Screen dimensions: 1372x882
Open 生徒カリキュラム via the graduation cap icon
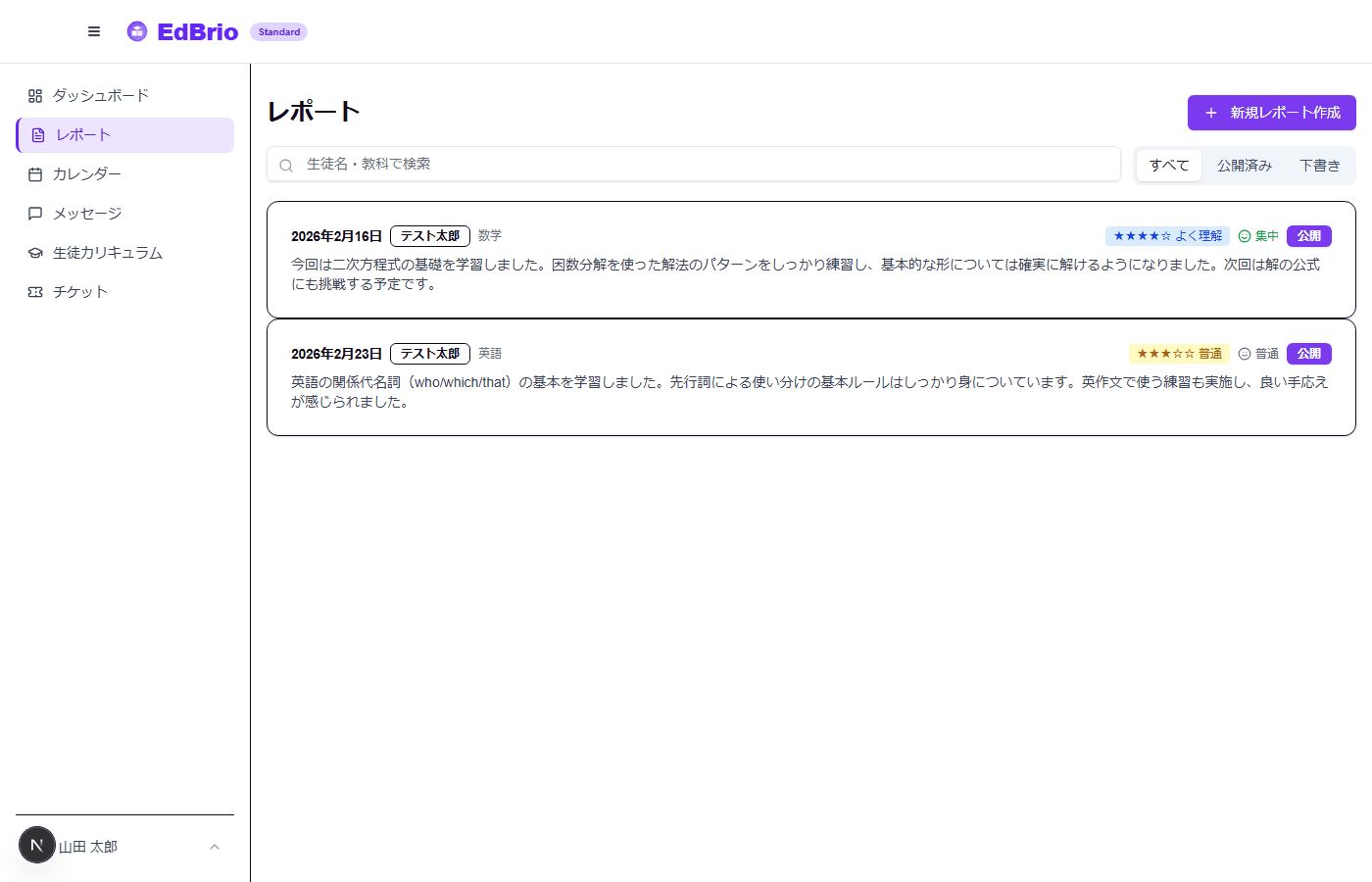(35, 252)
